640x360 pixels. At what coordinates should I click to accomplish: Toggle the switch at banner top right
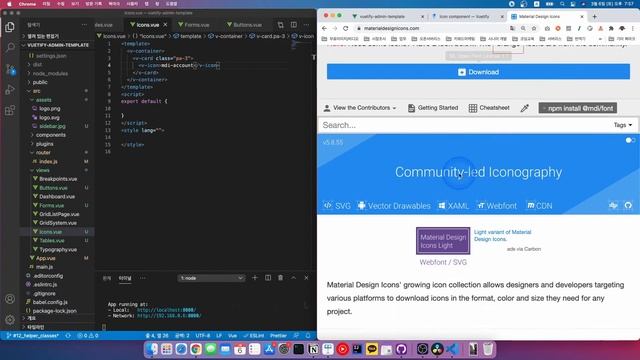[x=630, y=140]
